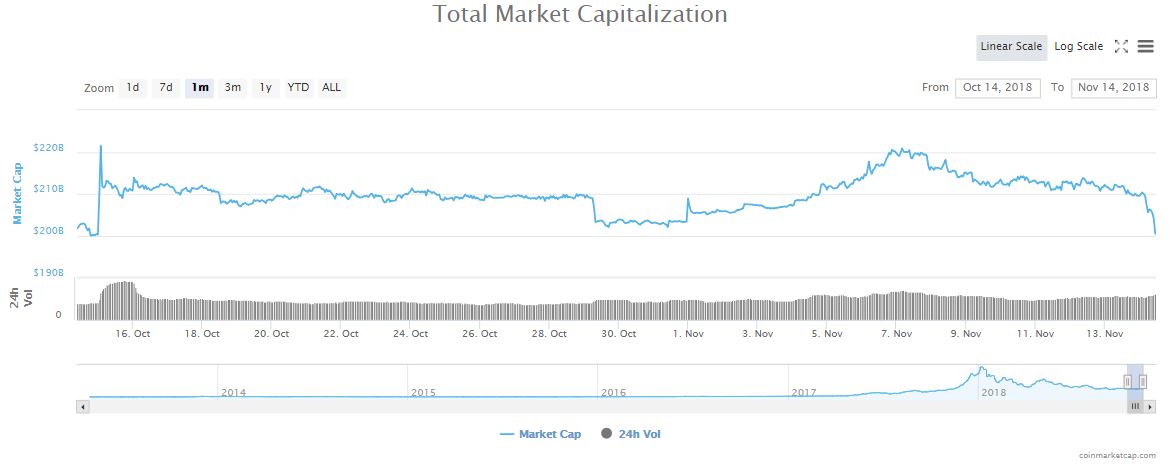The height and width of the screenshot is (467, 1175).
Task: Click the fullscreen expand icon
Action: coord(1121,47)
